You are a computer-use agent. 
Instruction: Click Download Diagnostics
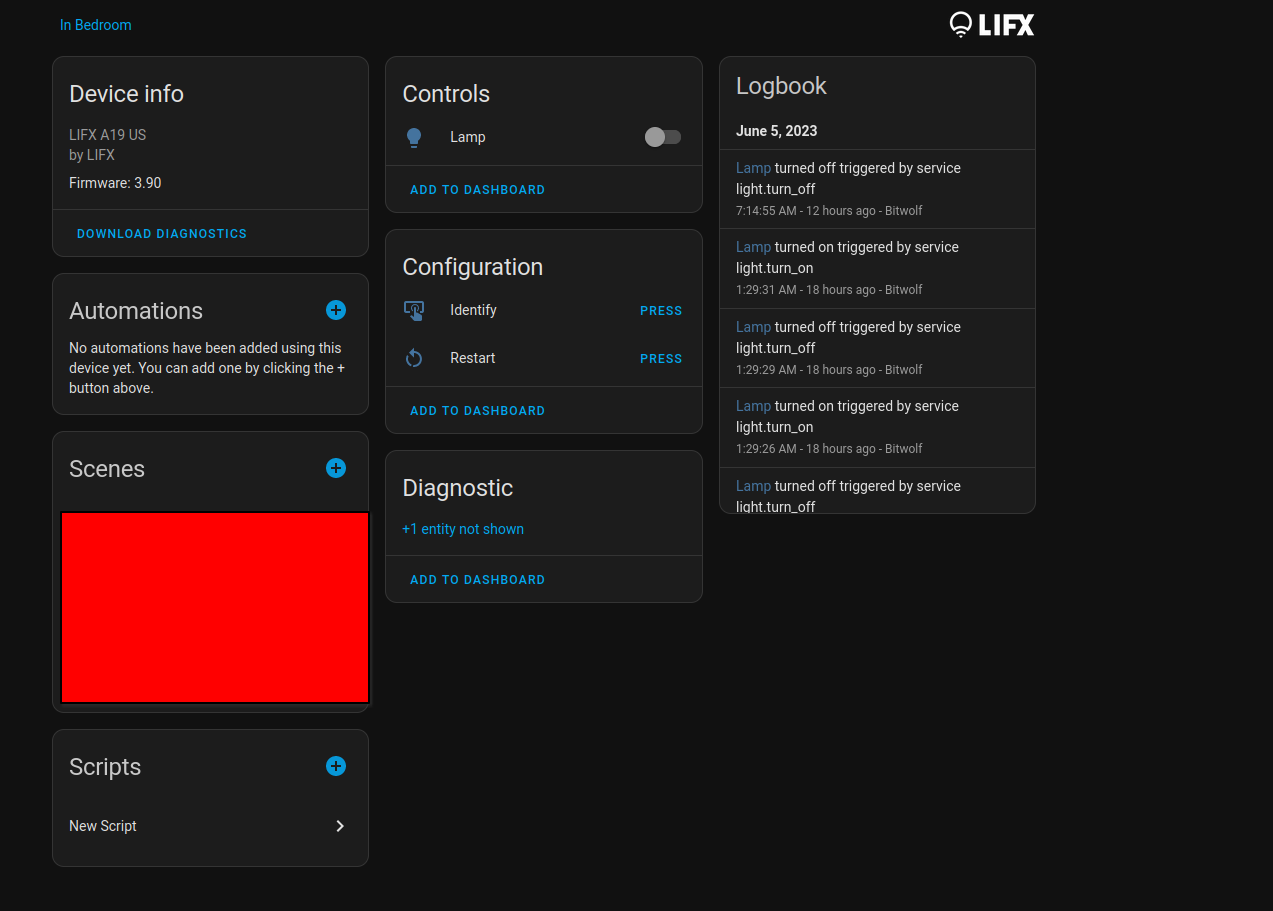coord(161,233)
